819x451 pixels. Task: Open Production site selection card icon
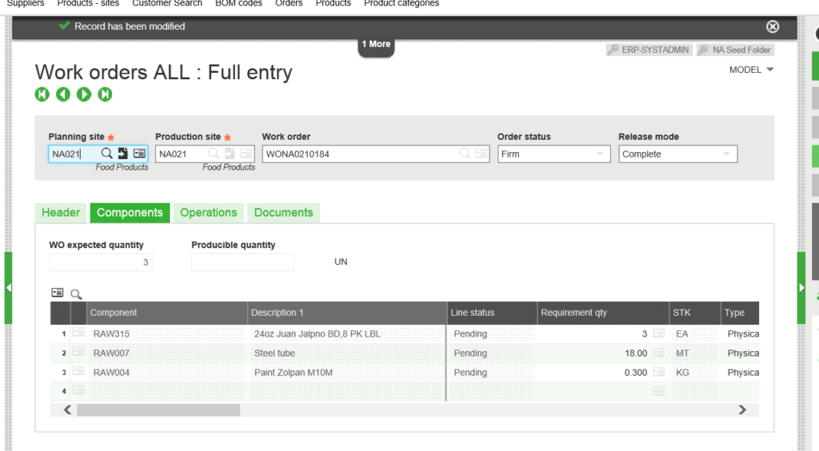(x=247, y=154)
